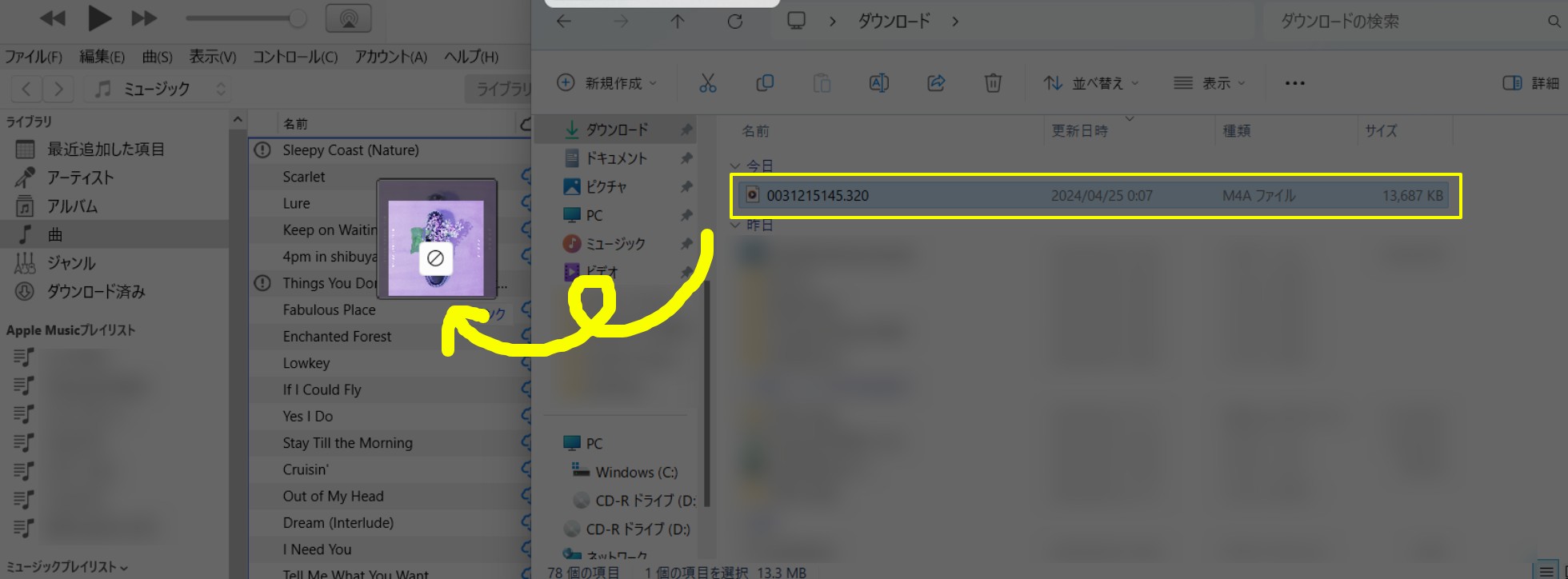Select Windows (C:) drive in navigation pane

click(636, 472)
